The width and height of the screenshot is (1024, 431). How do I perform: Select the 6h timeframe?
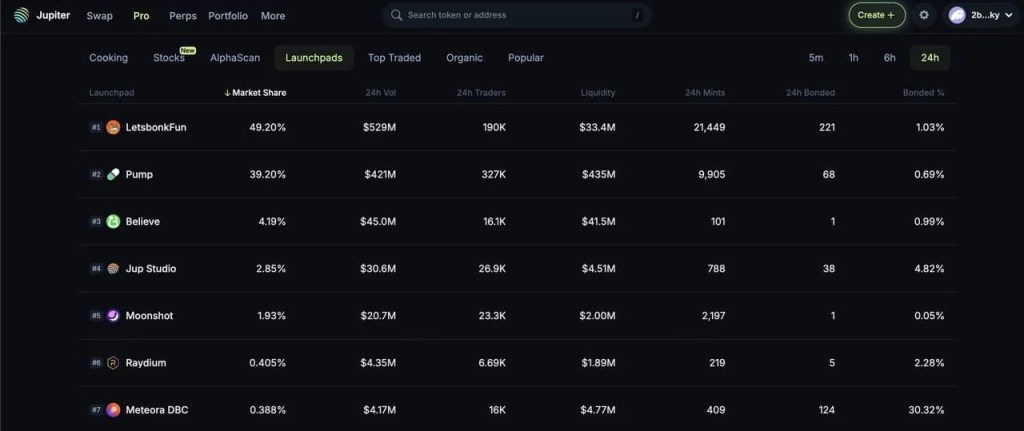[889, 58]
